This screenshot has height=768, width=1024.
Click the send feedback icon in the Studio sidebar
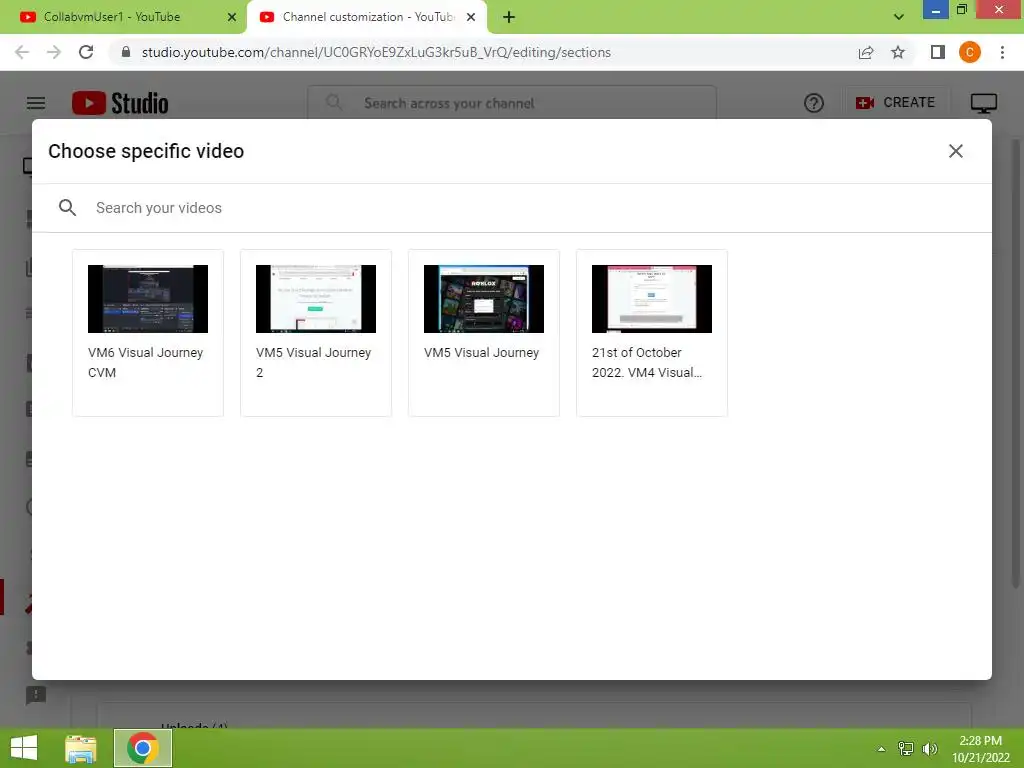click(x=35, y=694)
